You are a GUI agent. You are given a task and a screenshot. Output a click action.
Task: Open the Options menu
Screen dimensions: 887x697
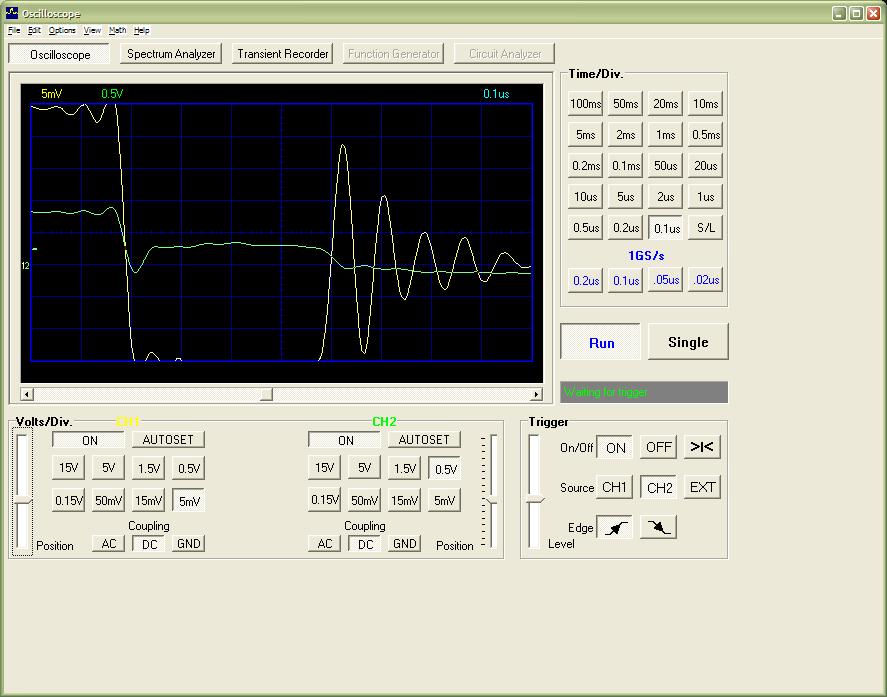pyautogui.click(x=62, y=31)
